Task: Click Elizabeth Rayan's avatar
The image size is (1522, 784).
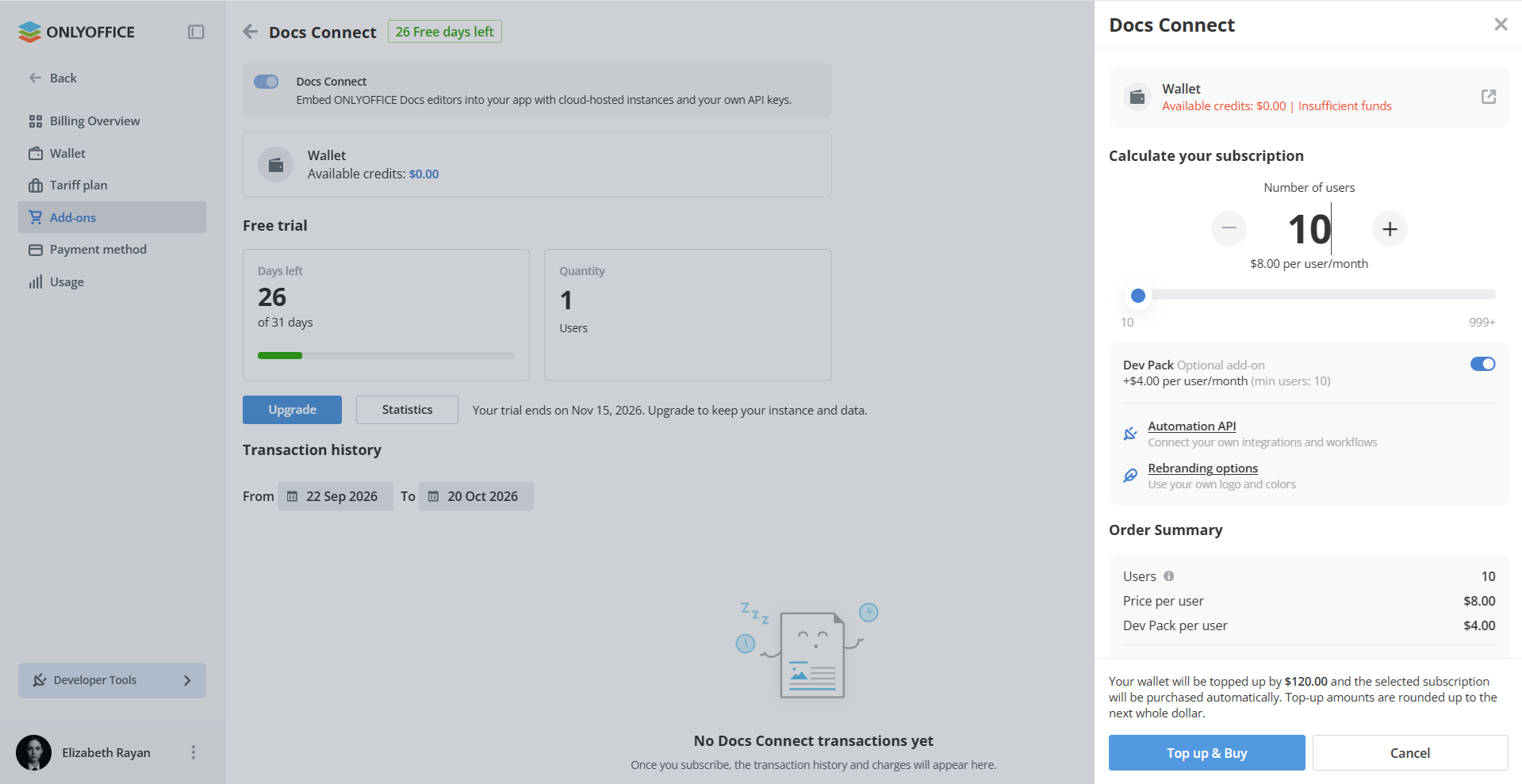Action: pyautogui.click(x=33, y=752)
